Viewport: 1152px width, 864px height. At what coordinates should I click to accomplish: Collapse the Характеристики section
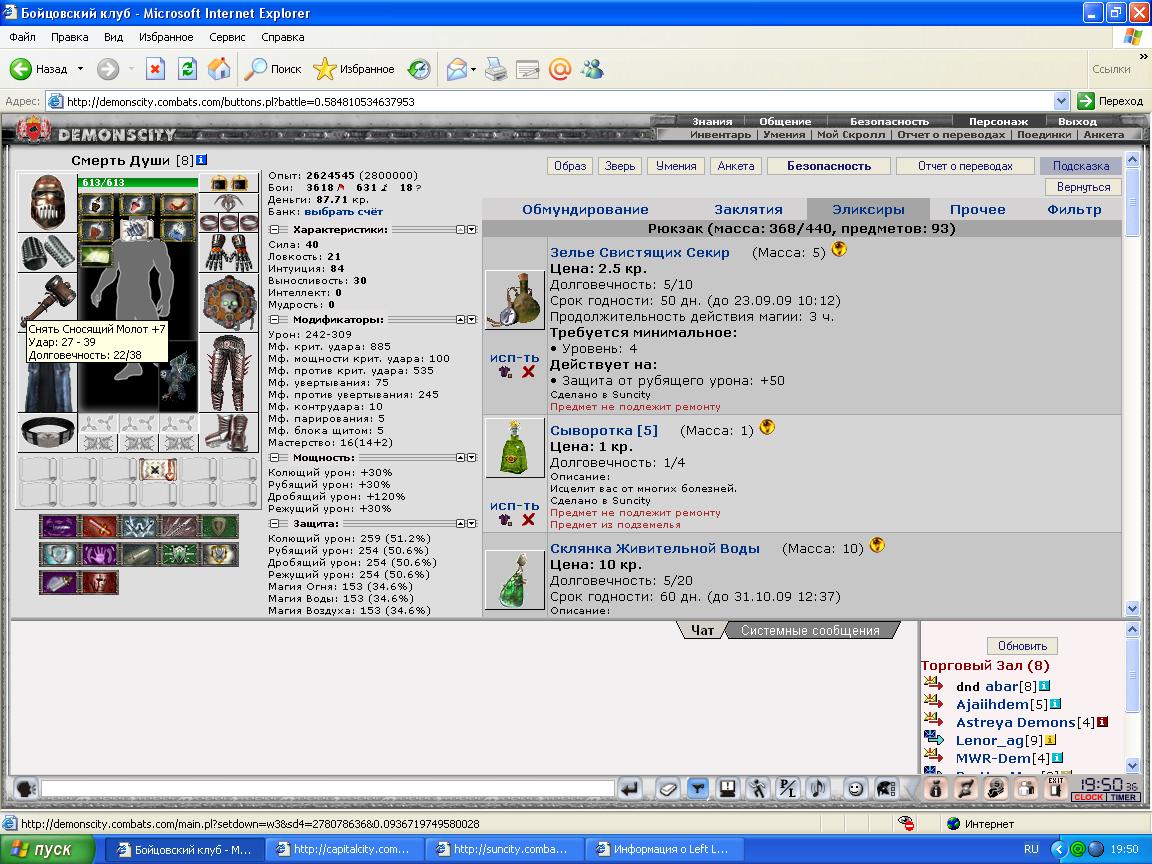[x=275, y=230]
